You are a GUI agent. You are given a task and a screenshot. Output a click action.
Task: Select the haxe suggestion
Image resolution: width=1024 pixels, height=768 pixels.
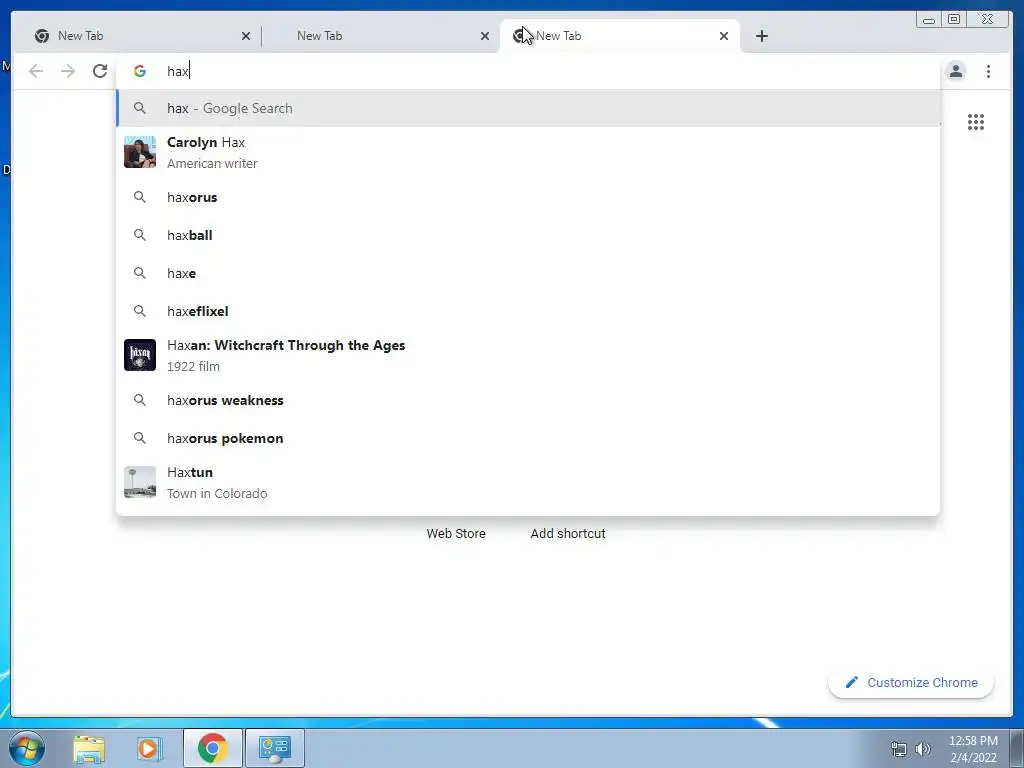(528, 273)
